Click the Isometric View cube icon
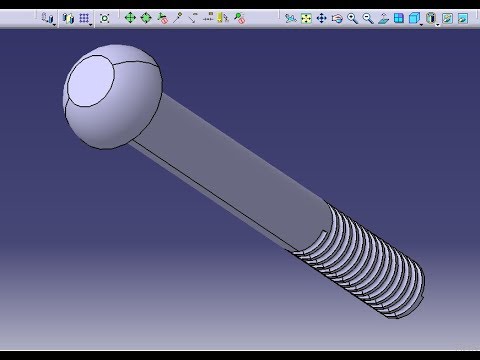The height and width of the screenshot is (360, 480). pyautogui.click(x=414, y=18)
